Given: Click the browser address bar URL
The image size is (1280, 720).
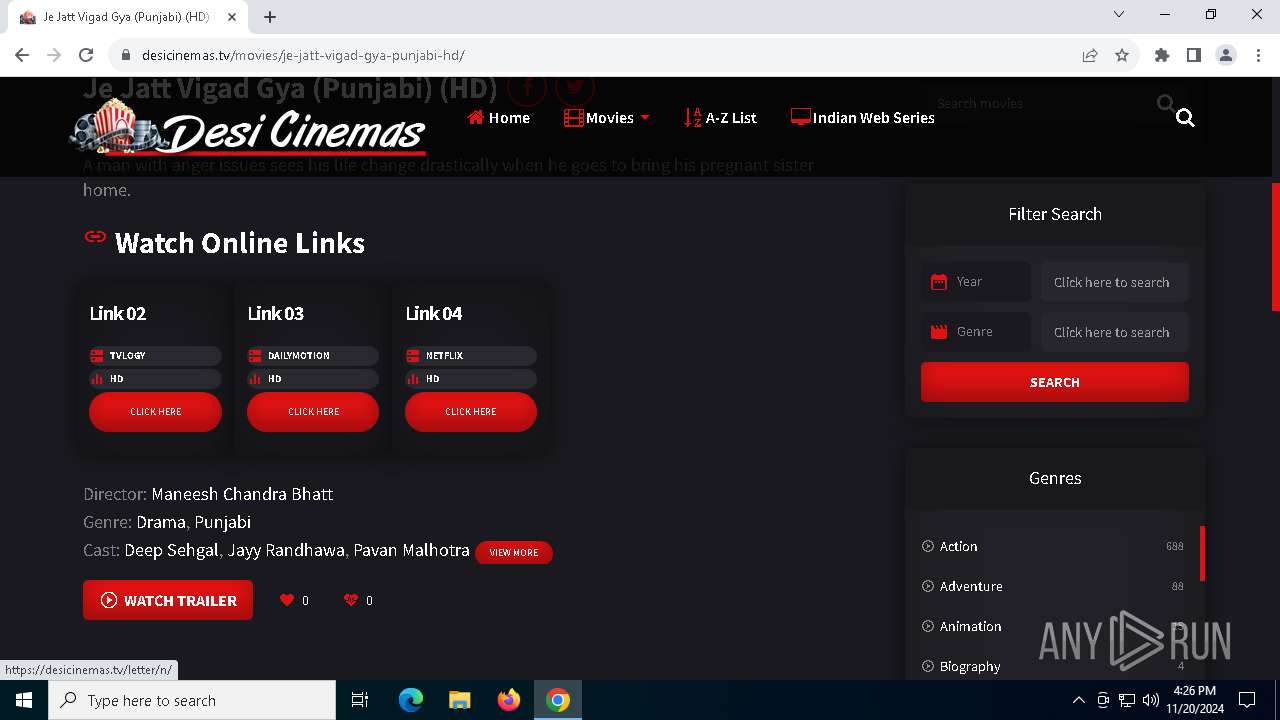Looking at the screenshot, I should (303, 56).
